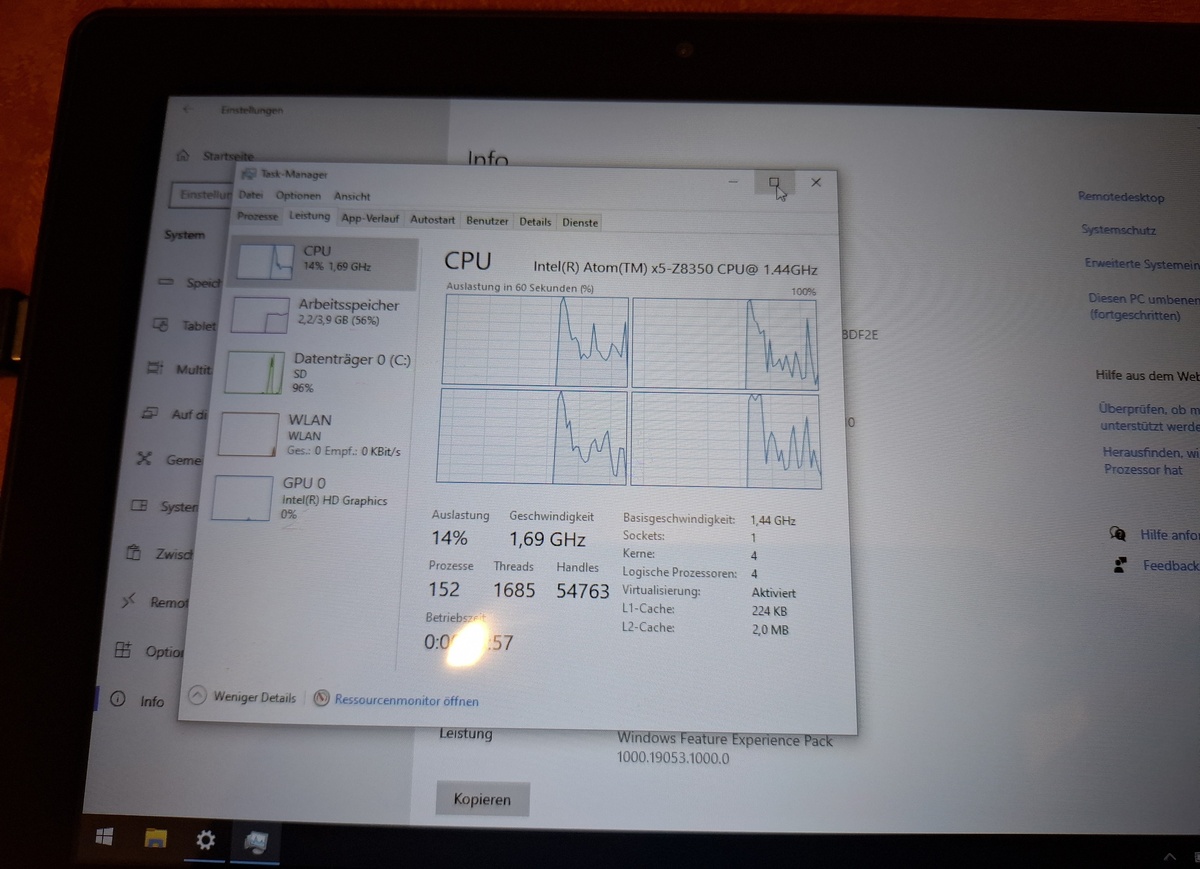The image size is (1200, 869).
Task: Open the Optionen menu
Action: pos(298,196)
